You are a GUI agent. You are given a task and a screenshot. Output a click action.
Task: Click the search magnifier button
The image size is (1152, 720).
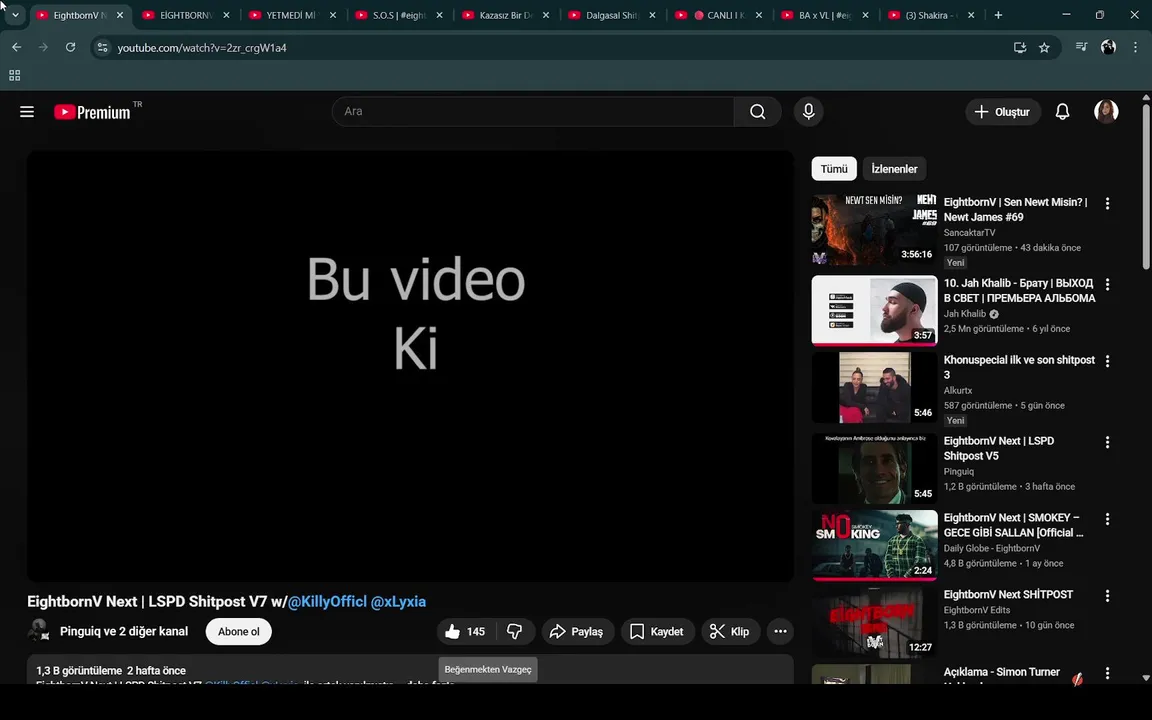(x=757, y=112)
